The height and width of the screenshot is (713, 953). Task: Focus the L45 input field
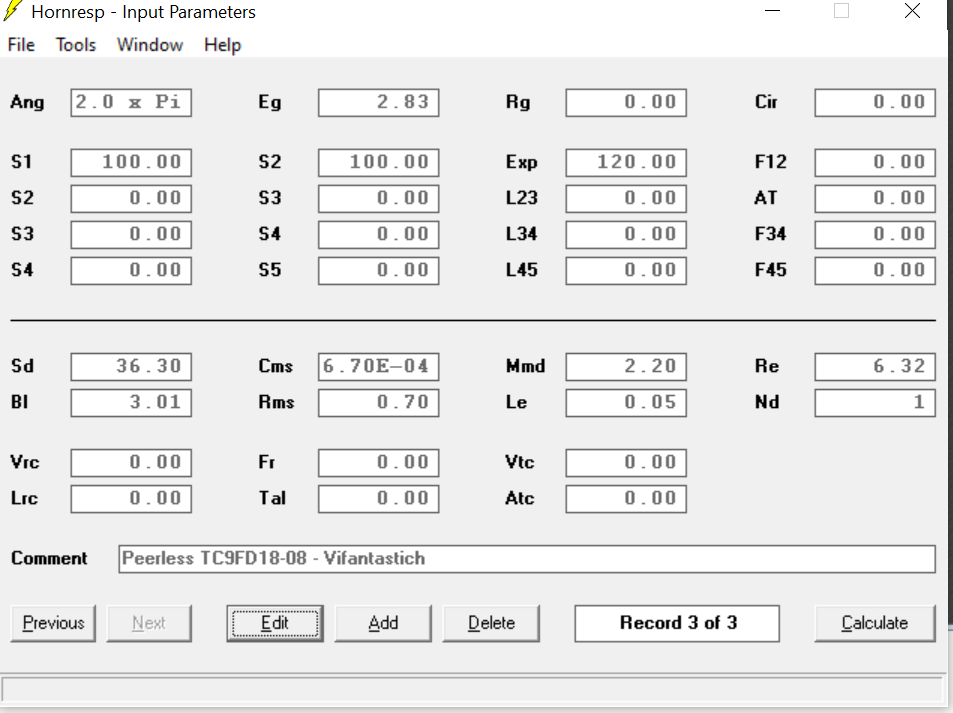click(x=626, y=270)
